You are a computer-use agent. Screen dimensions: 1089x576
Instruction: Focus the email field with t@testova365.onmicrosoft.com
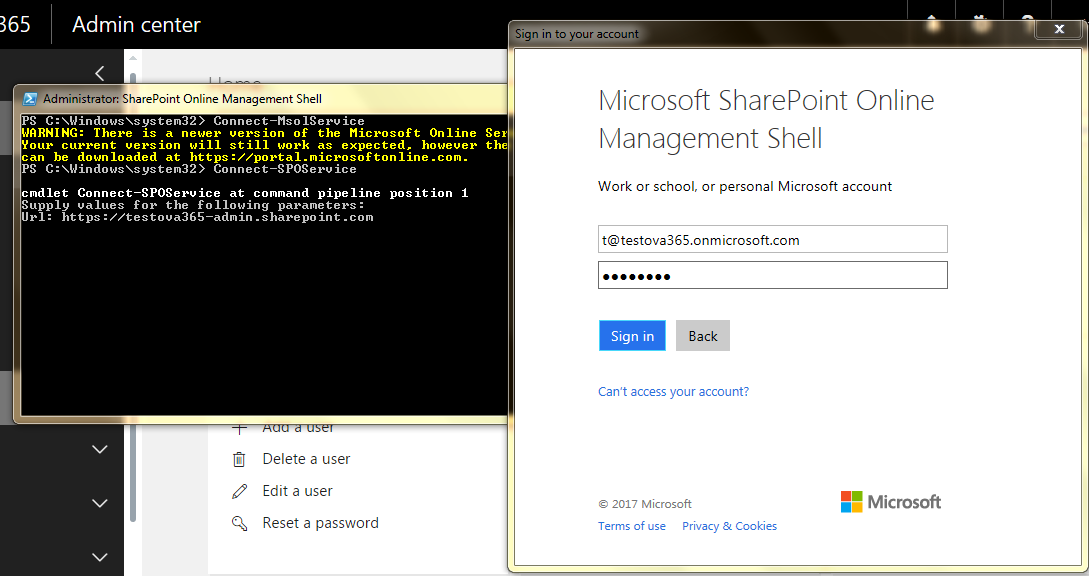[x=772, y=240]
